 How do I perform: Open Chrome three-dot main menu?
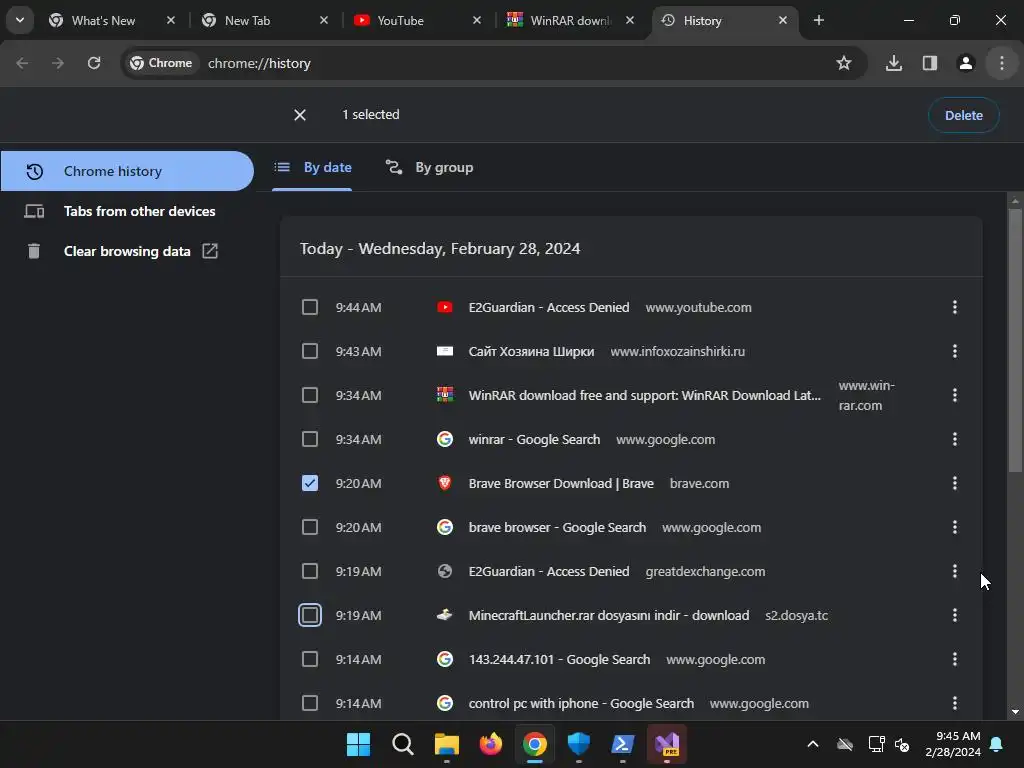pyautogui.click(x=1001, y=63)
